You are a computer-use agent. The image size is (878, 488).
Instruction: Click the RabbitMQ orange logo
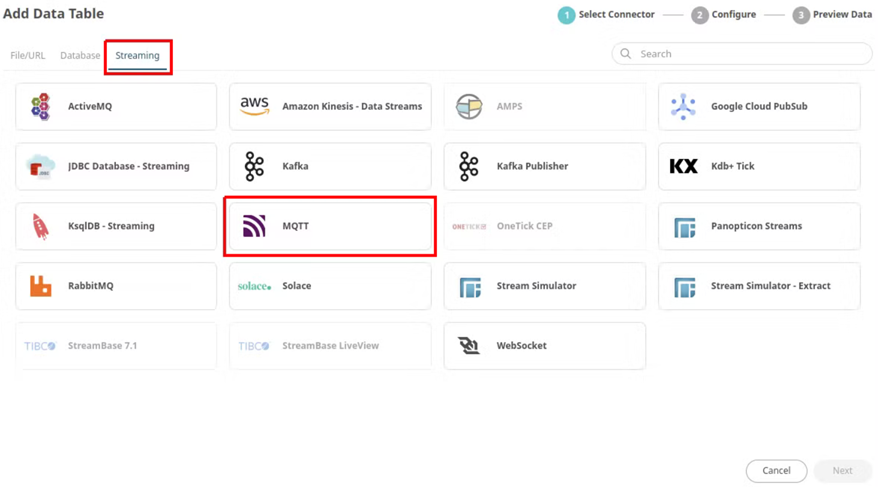(x=40, y=286)
